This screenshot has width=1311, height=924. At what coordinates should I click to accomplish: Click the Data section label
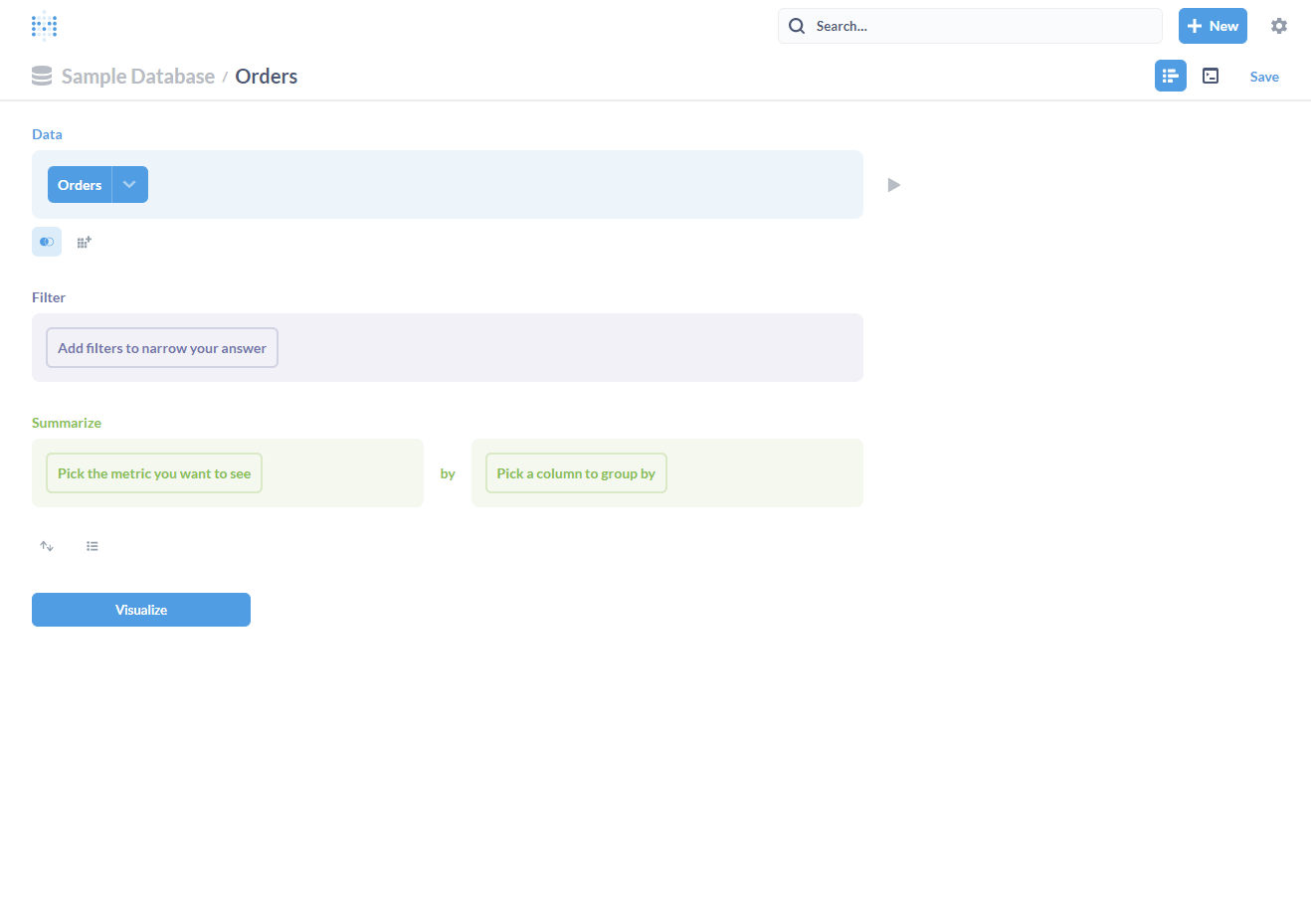point(47,134)
